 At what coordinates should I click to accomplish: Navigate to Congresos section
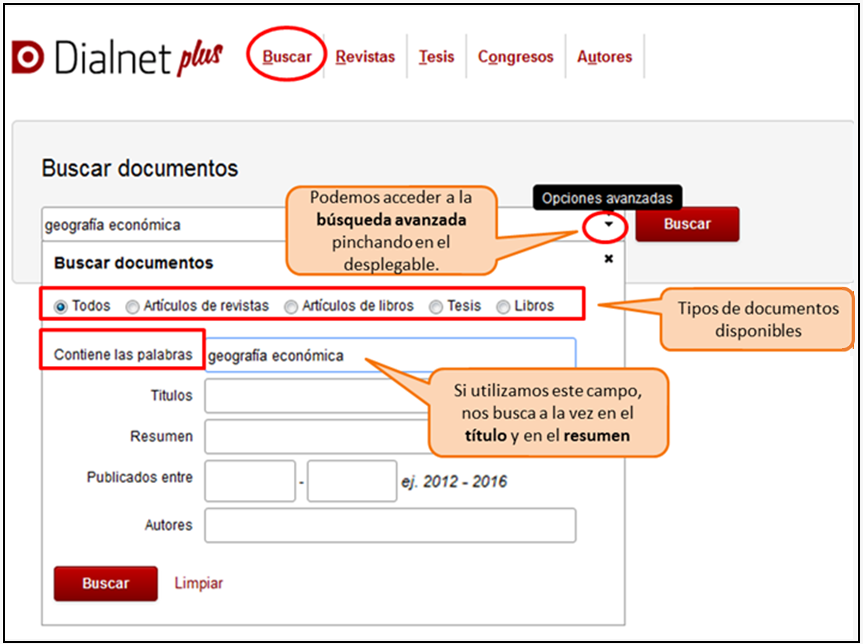515,57
